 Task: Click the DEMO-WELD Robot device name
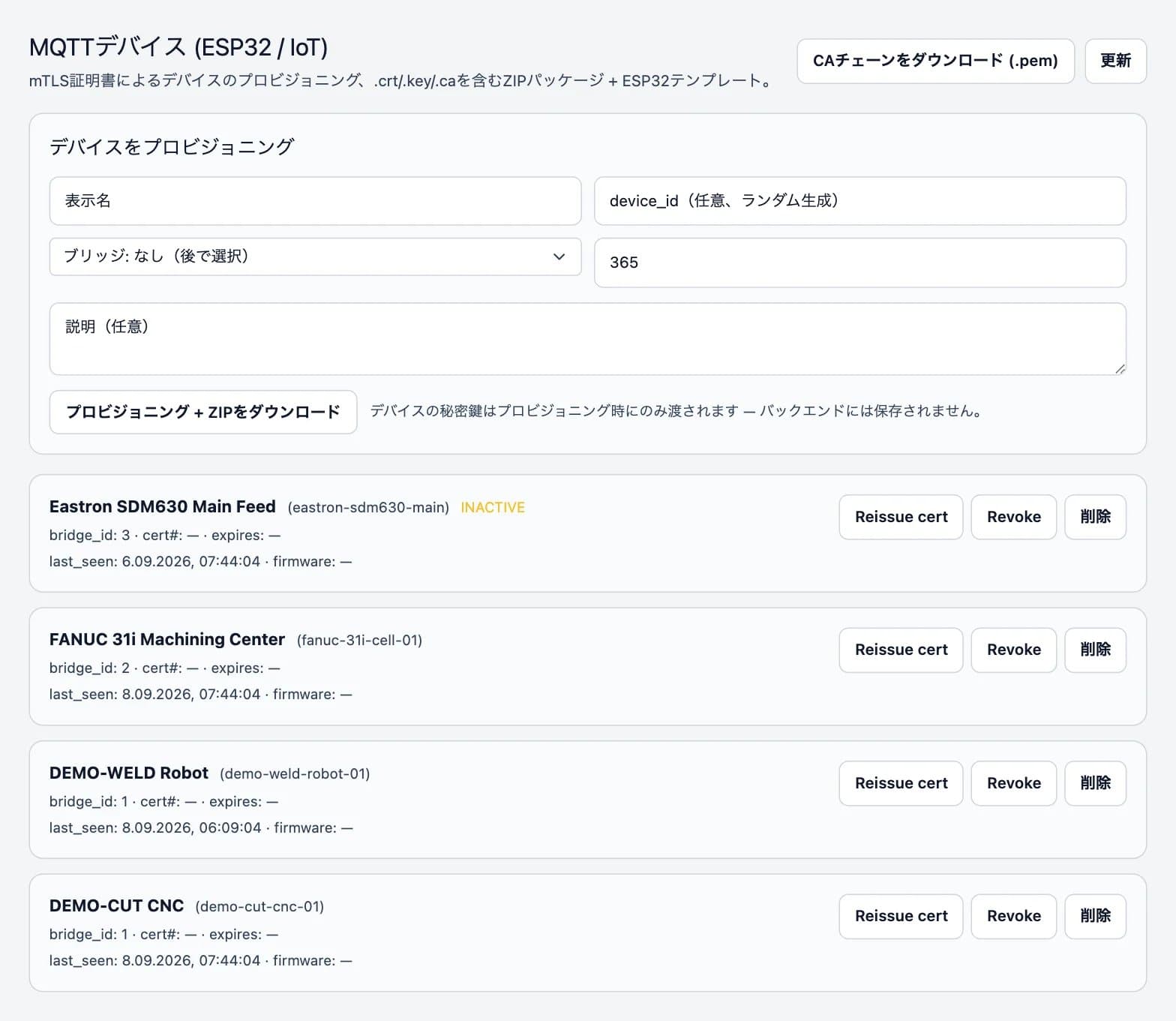(129, 773)
